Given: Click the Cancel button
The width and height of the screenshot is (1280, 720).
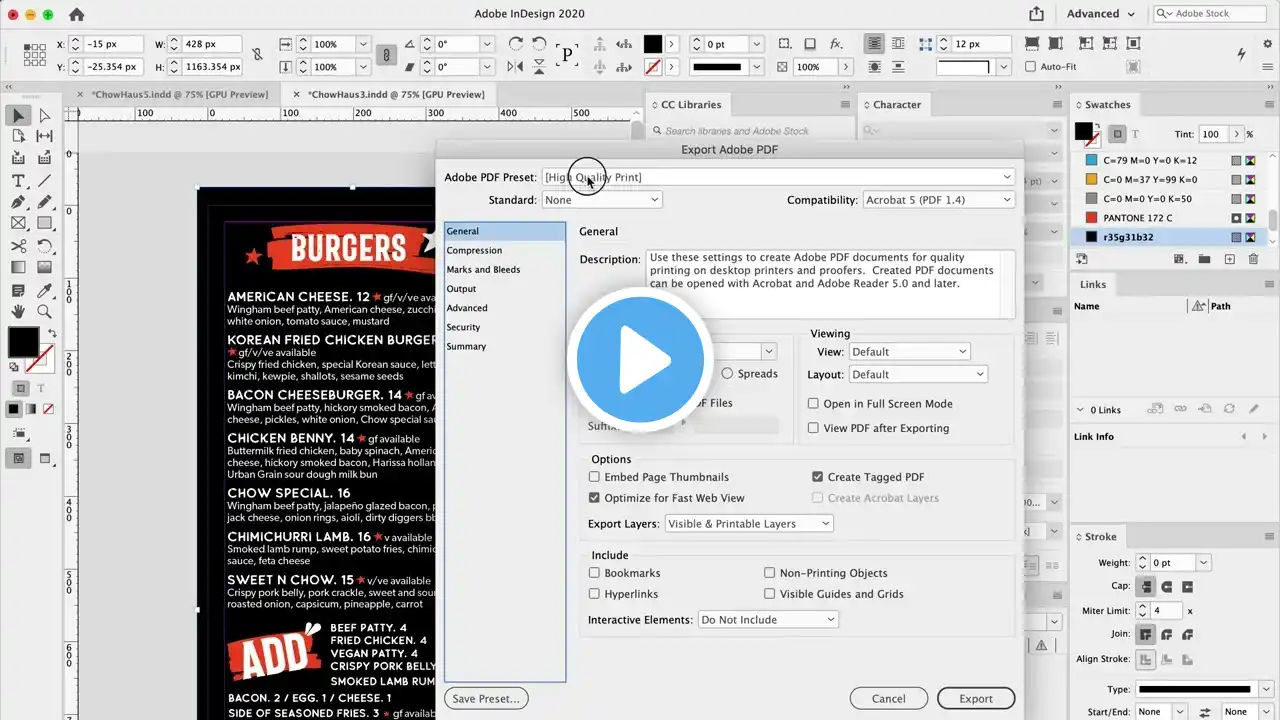Looking at the screenshot, I should tap(889, 699).
